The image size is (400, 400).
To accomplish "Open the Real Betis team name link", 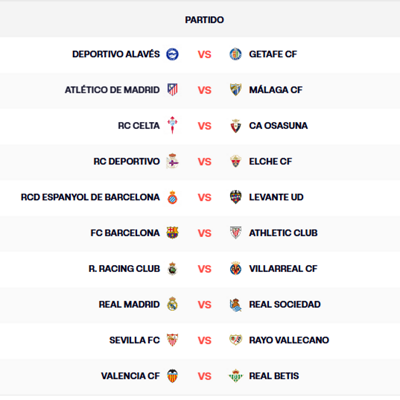I will tap(274, 376).
